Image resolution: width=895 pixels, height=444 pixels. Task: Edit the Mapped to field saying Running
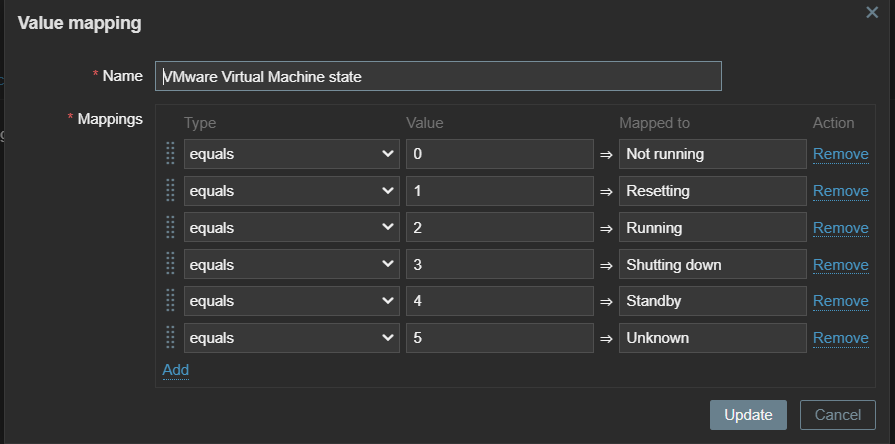(x=712, y=228)
